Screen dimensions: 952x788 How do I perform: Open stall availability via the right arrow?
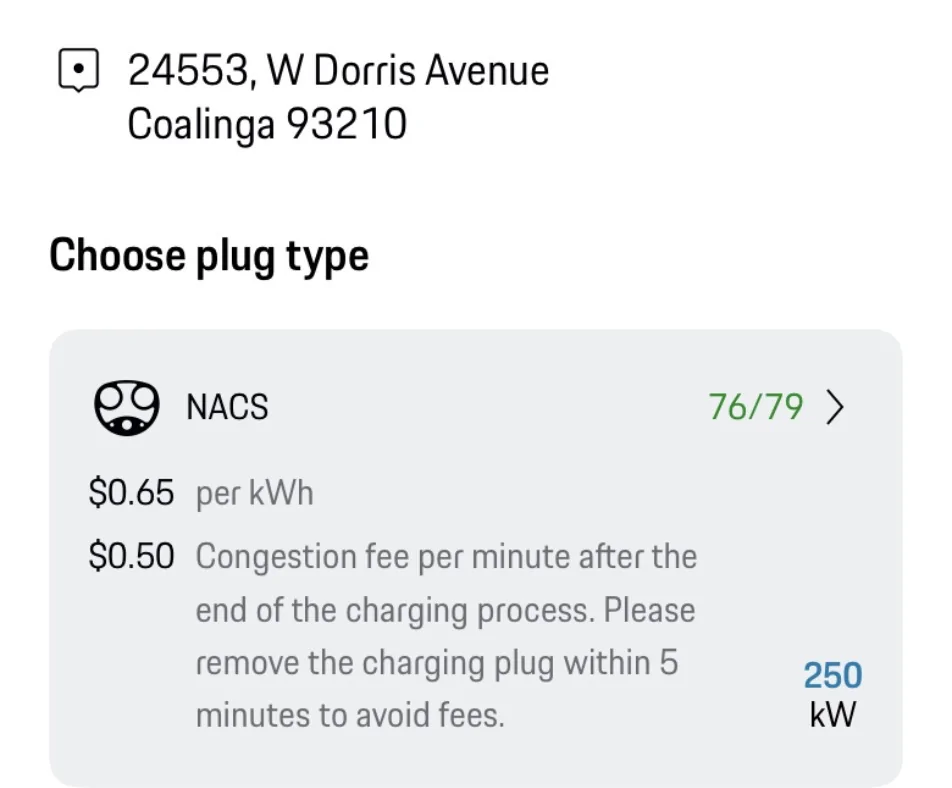pos(836,407)
